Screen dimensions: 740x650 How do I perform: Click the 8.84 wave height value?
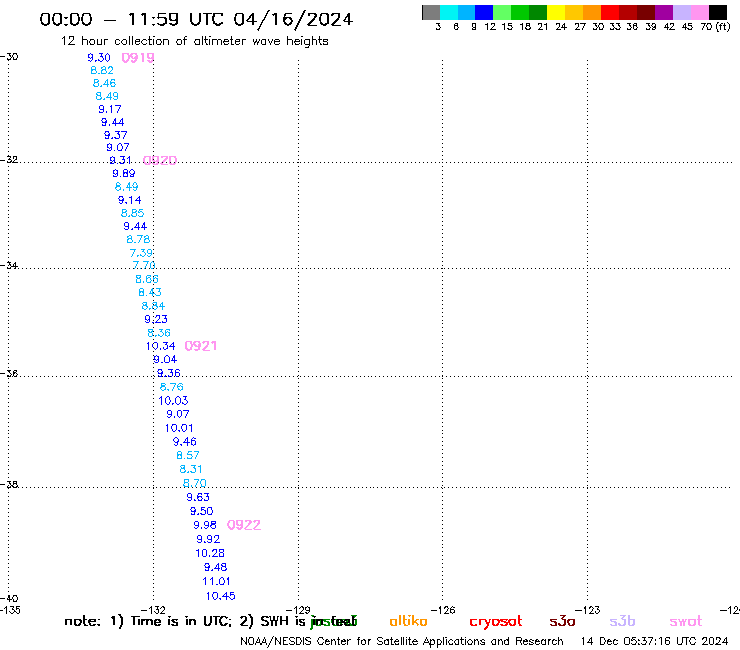point(153,306)
